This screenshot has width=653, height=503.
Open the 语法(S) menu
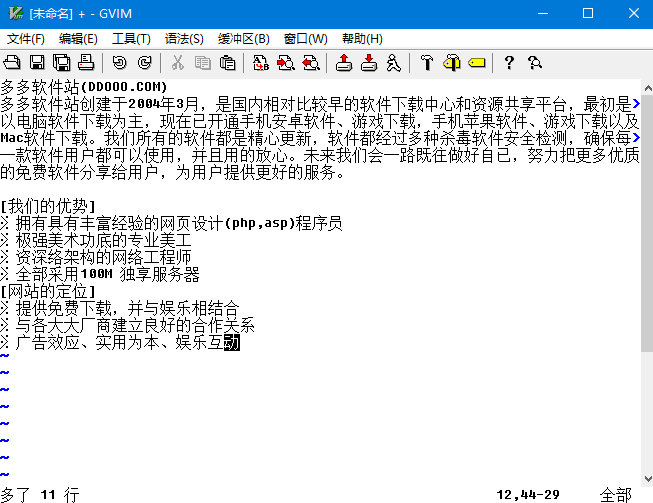click(184, 39)
